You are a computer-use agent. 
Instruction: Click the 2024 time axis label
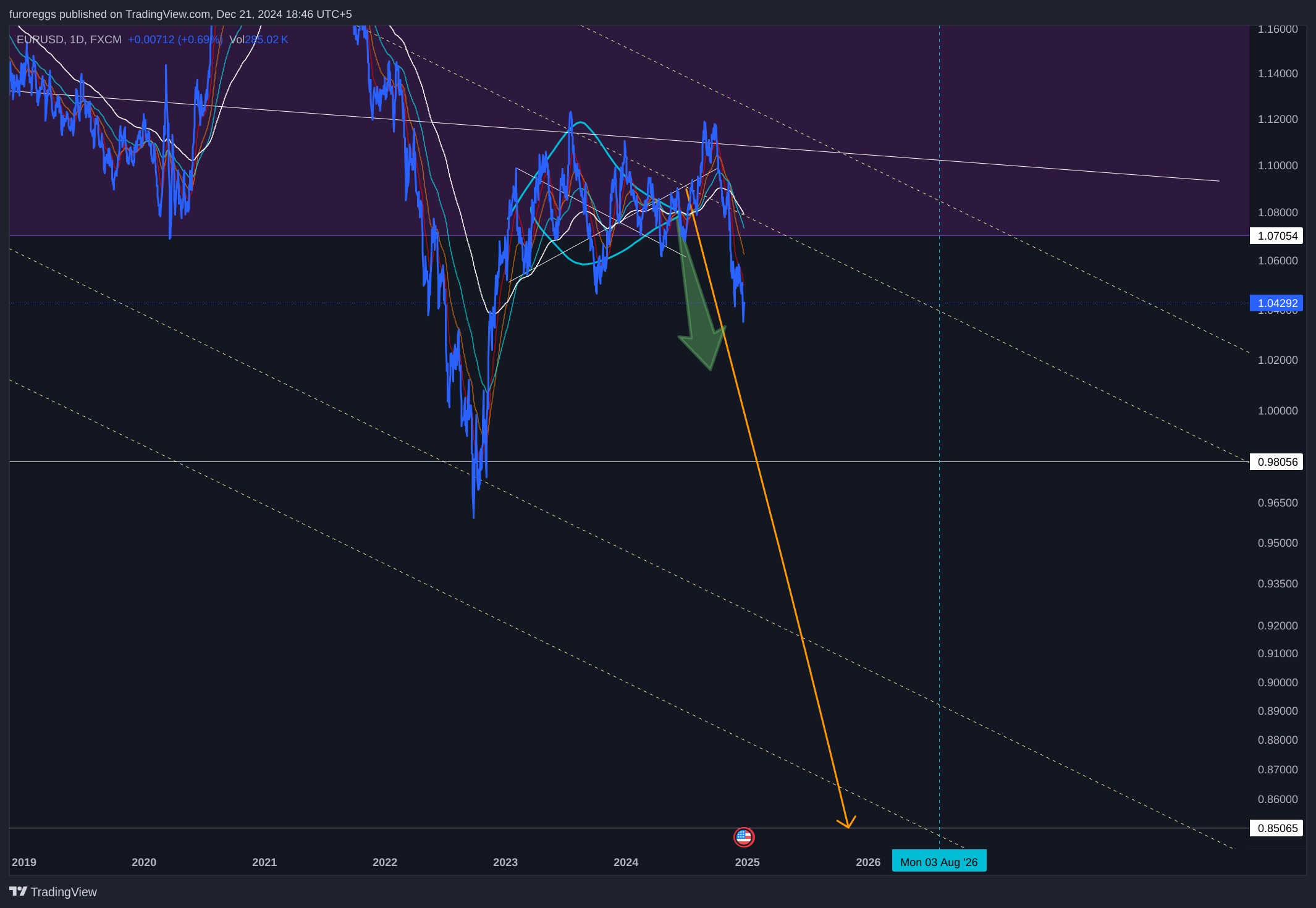coord(626,862)
